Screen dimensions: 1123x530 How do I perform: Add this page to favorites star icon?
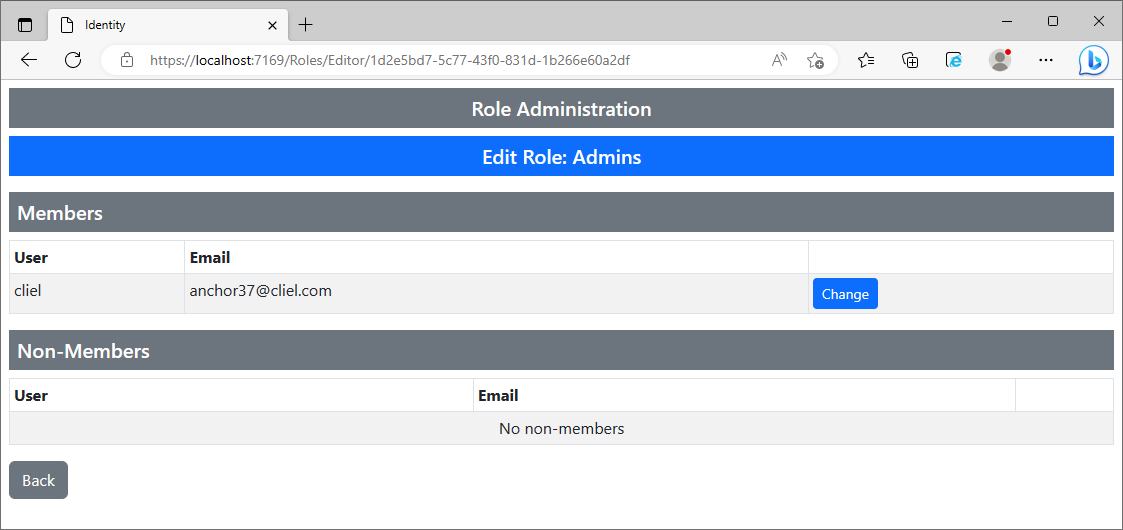(x=815, y=60)
